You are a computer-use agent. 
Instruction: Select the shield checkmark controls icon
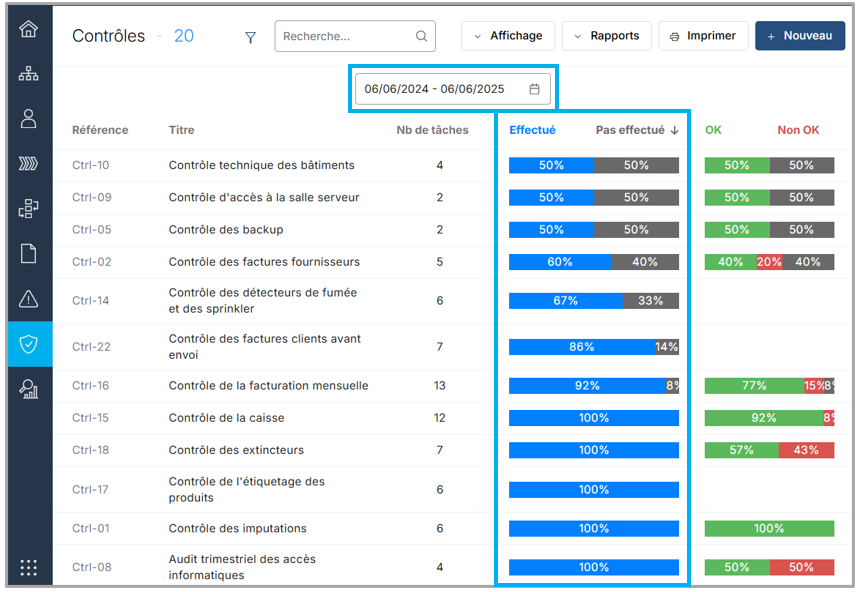coord(28,344)
